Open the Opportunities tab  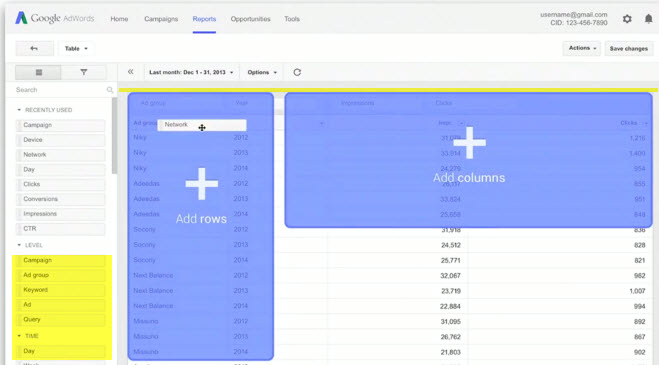click(x=250, y=19)
